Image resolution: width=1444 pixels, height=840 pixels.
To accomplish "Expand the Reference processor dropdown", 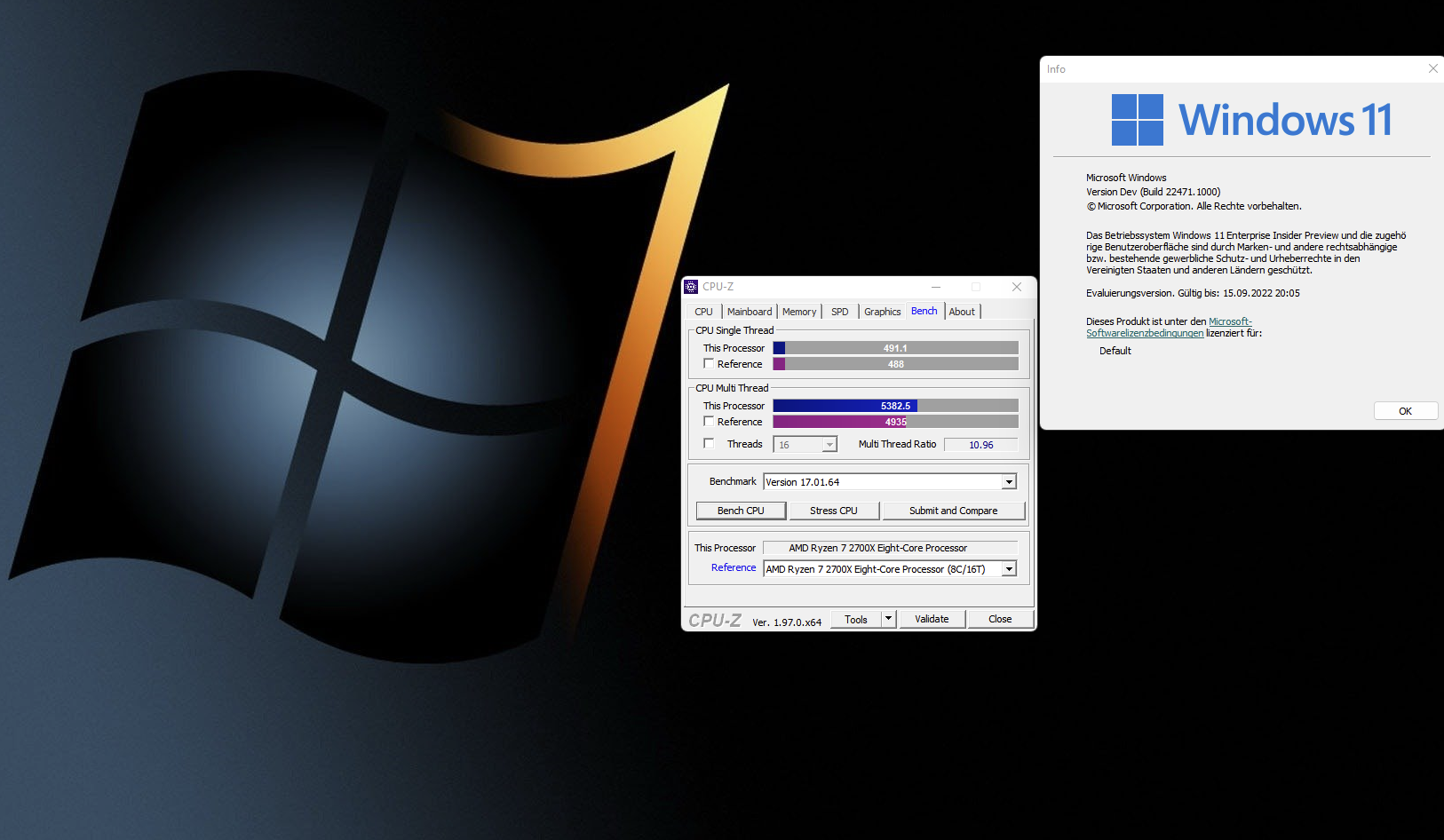I will point(1009,569).
